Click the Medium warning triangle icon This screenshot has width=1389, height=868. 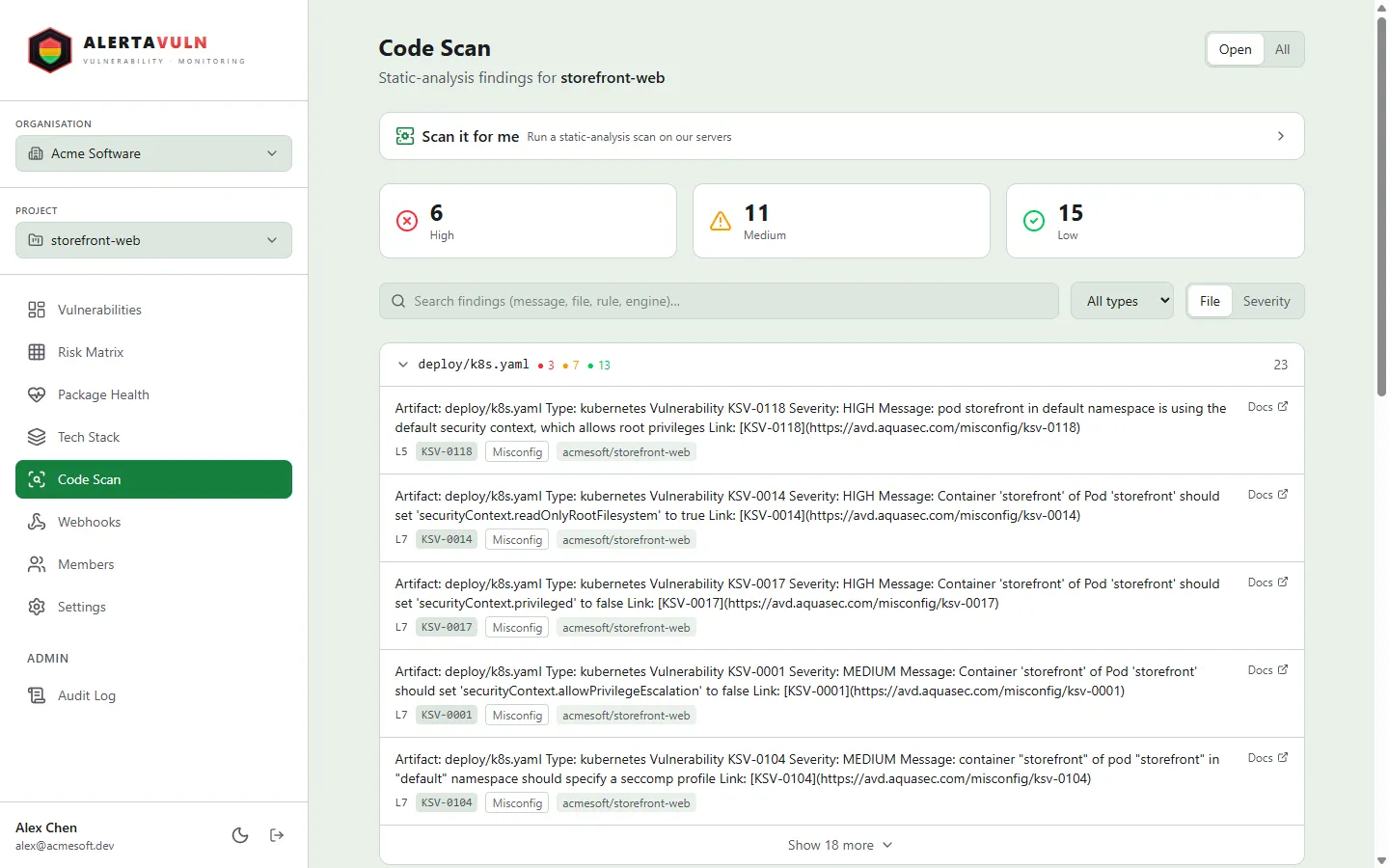[x=721, y=221]
